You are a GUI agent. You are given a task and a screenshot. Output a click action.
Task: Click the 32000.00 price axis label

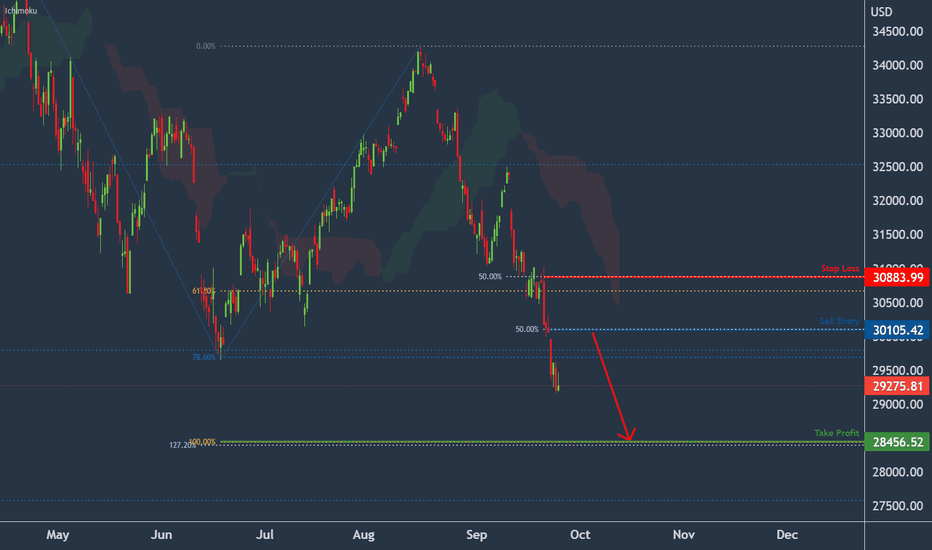pos(898,201)
